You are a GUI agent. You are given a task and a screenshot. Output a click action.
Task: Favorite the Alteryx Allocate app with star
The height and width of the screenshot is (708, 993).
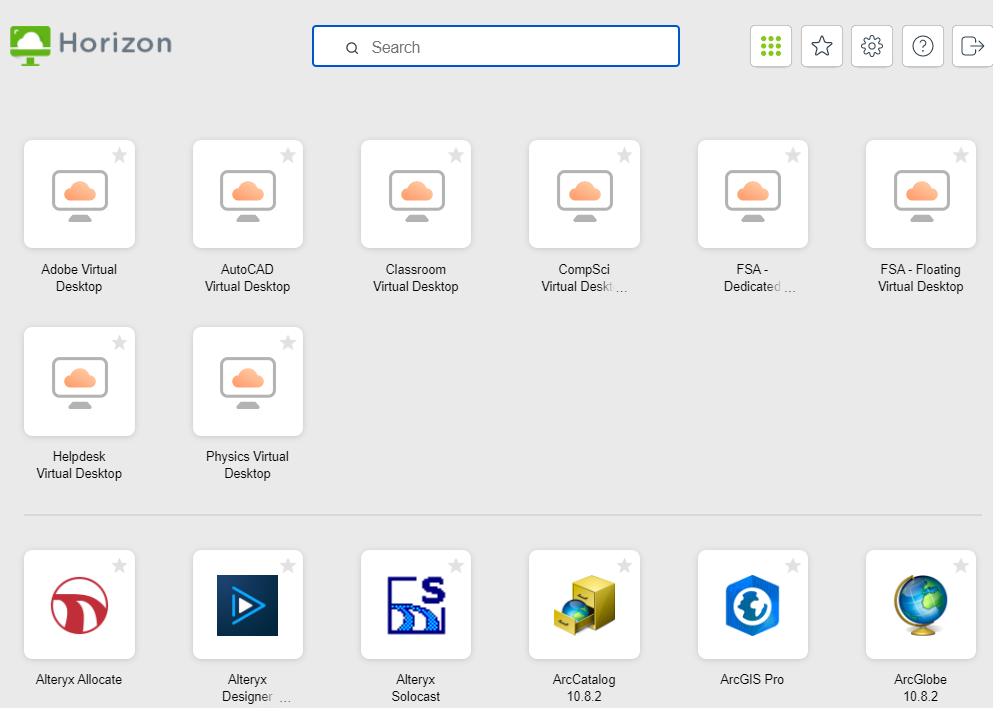pyautogui.click(x=119, y=566)
